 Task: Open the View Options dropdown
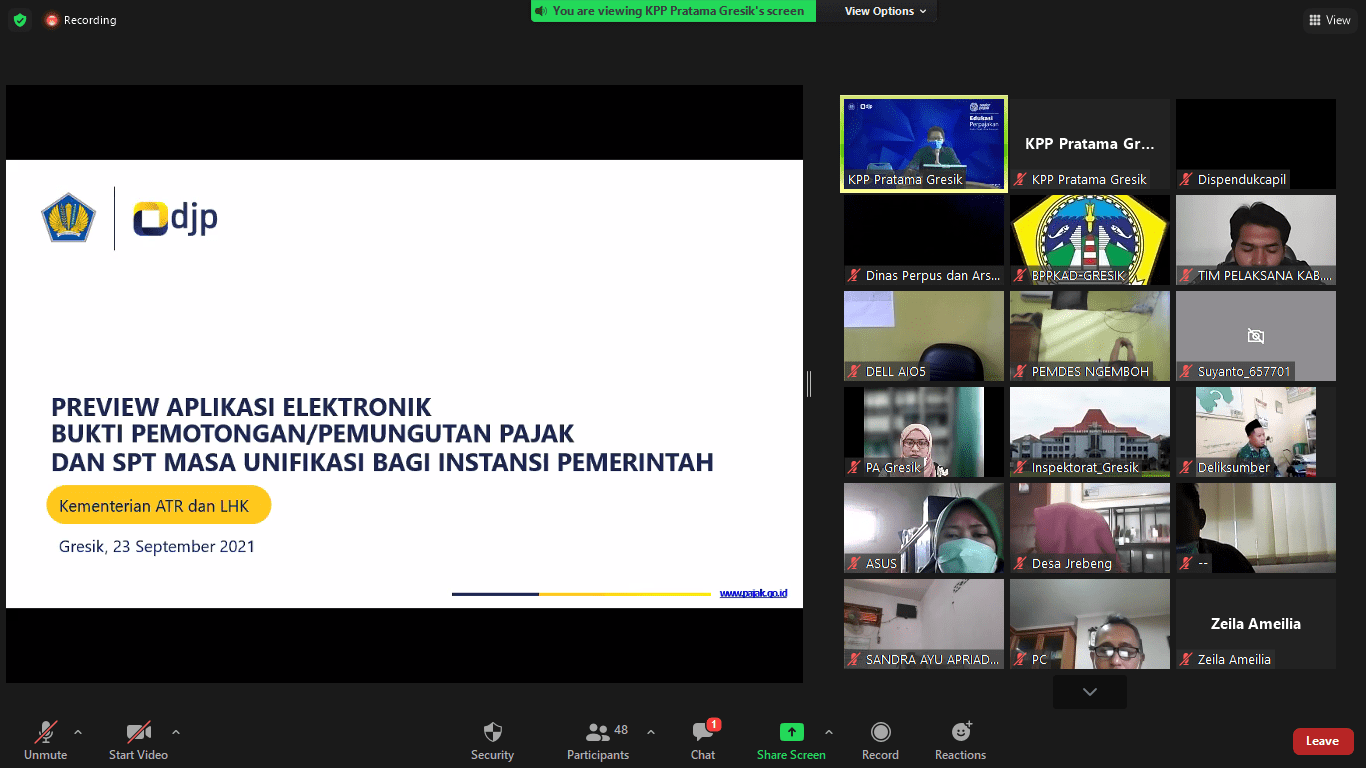click(885, 11)
